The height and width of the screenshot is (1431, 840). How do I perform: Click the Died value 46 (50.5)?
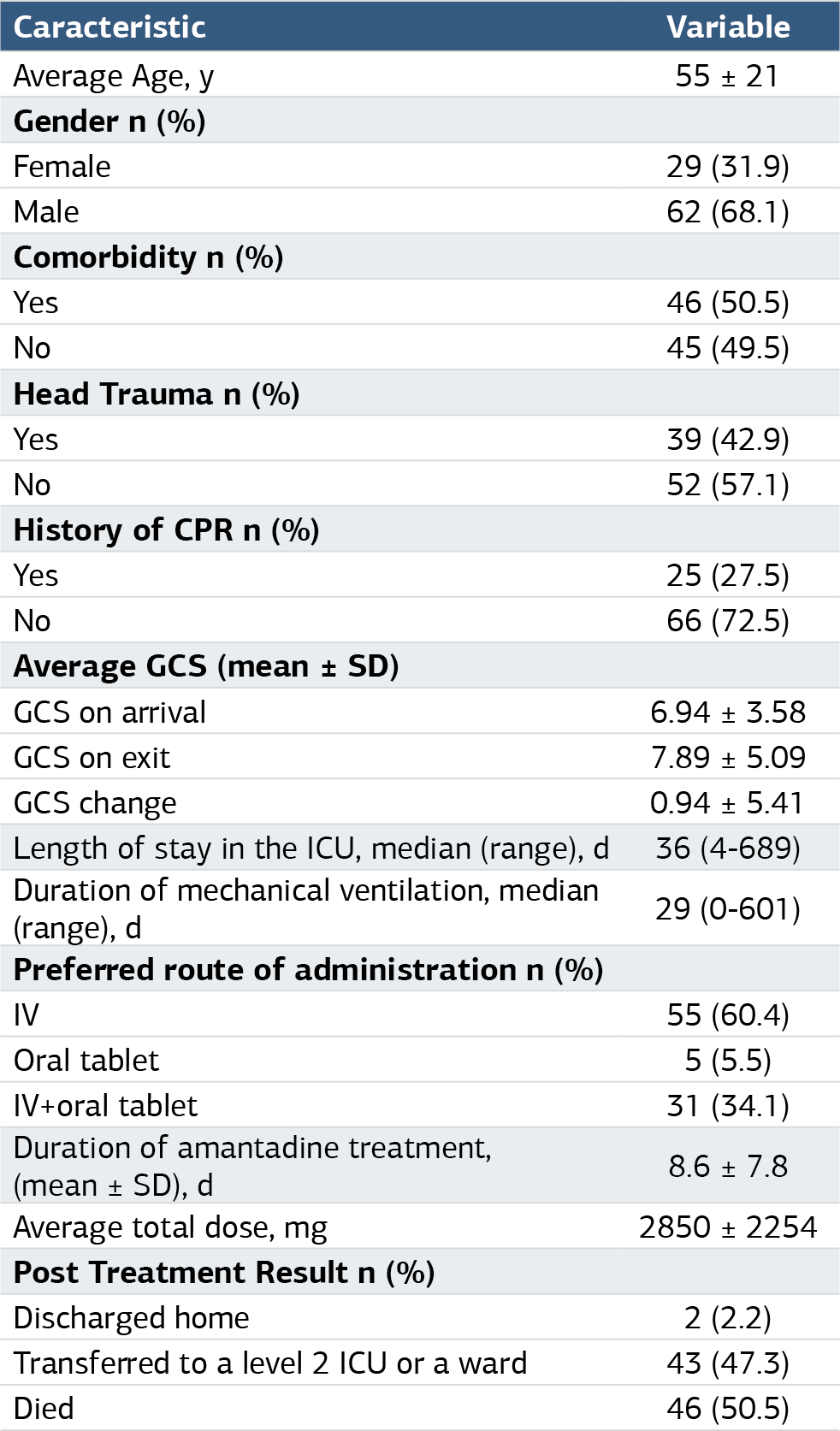coord(728,1409)
